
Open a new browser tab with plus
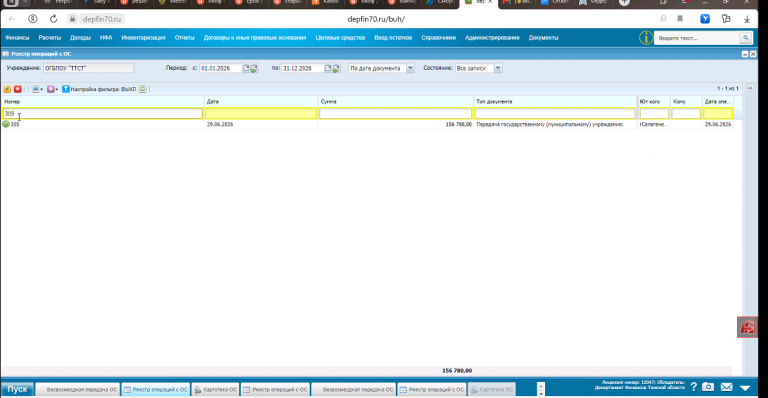coord(624,2)
